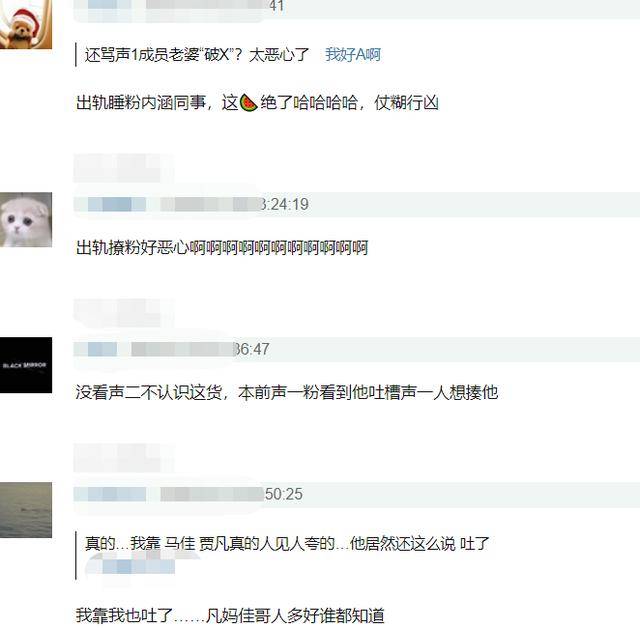Viewport: 640px width, 628px height.
Task: Click the blurred username beside the 36:47 timestamp
Action: click(x=96, y=349)
